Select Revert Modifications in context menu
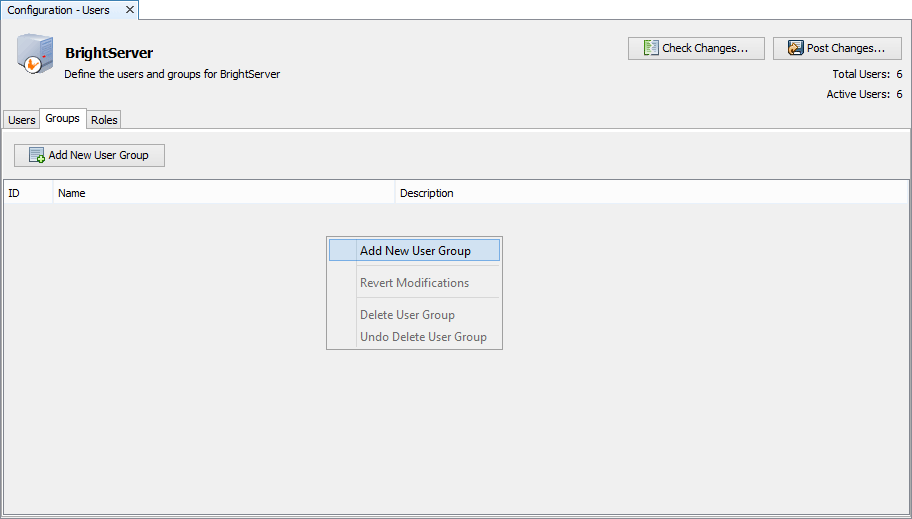The height and width of the screenshot is (519, 912). coord(414,283)
